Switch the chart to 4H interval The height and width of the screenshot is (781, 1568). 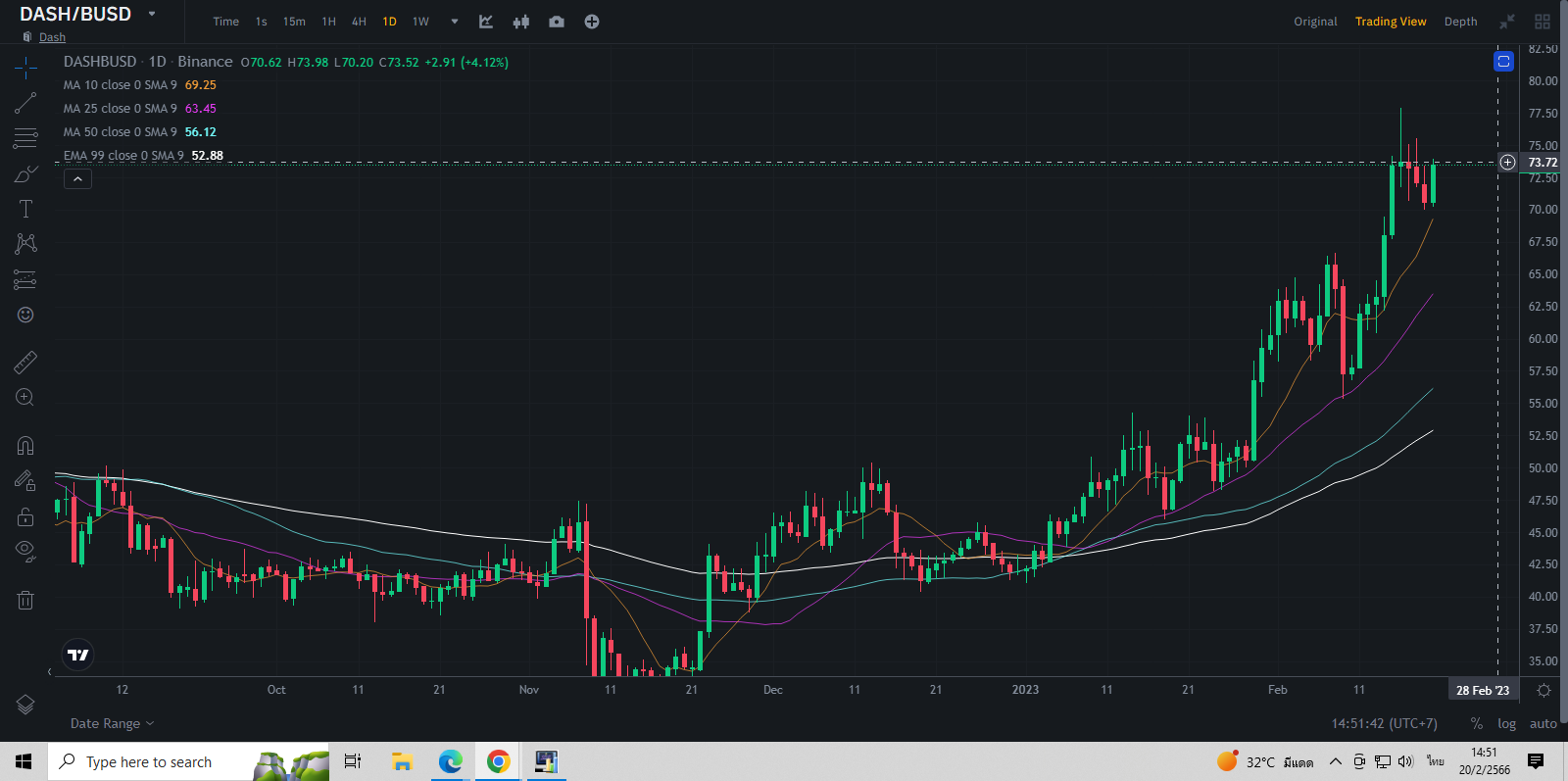click(x=359, y=22)
